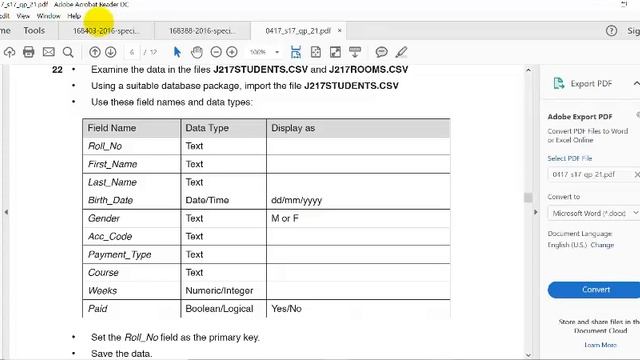This screenshot has height=360, width=640.
Task: Zoom out with the minus icon
Action: pos(216,52)
